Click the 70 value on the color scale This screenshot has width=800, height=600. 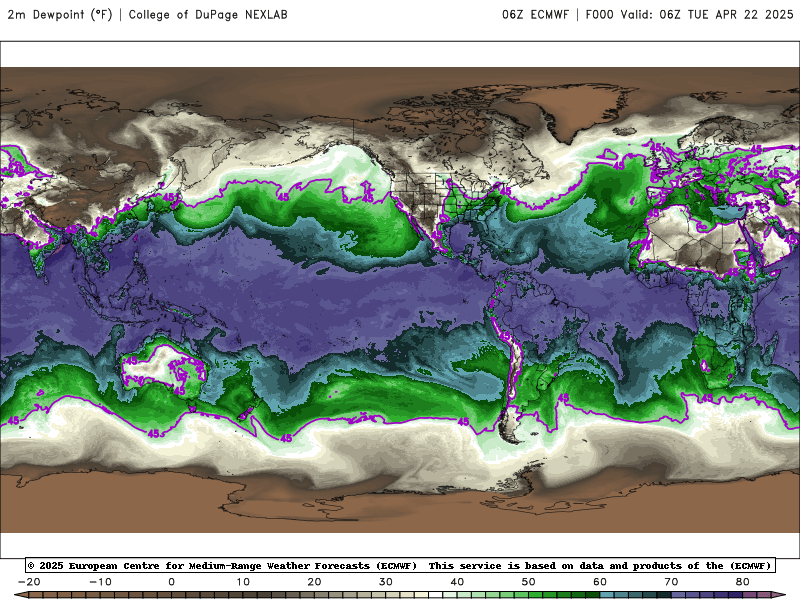[x=671, y=582]
